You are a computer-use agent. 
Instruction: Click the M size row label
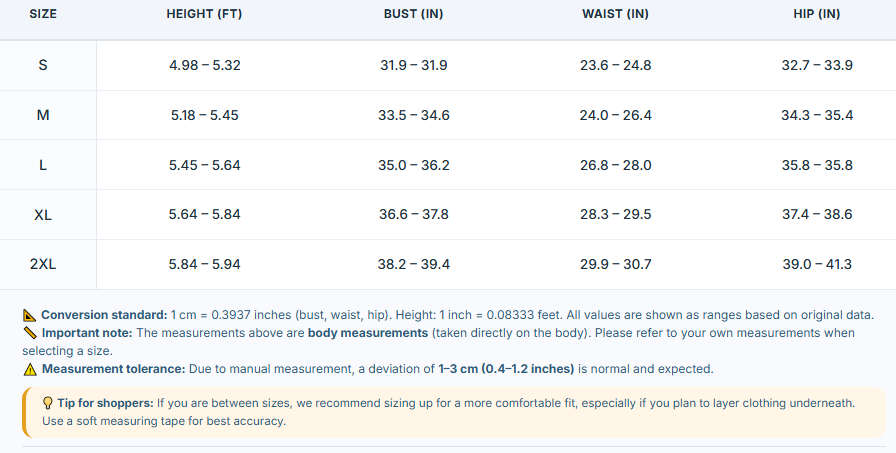click(x=43, y=115)
